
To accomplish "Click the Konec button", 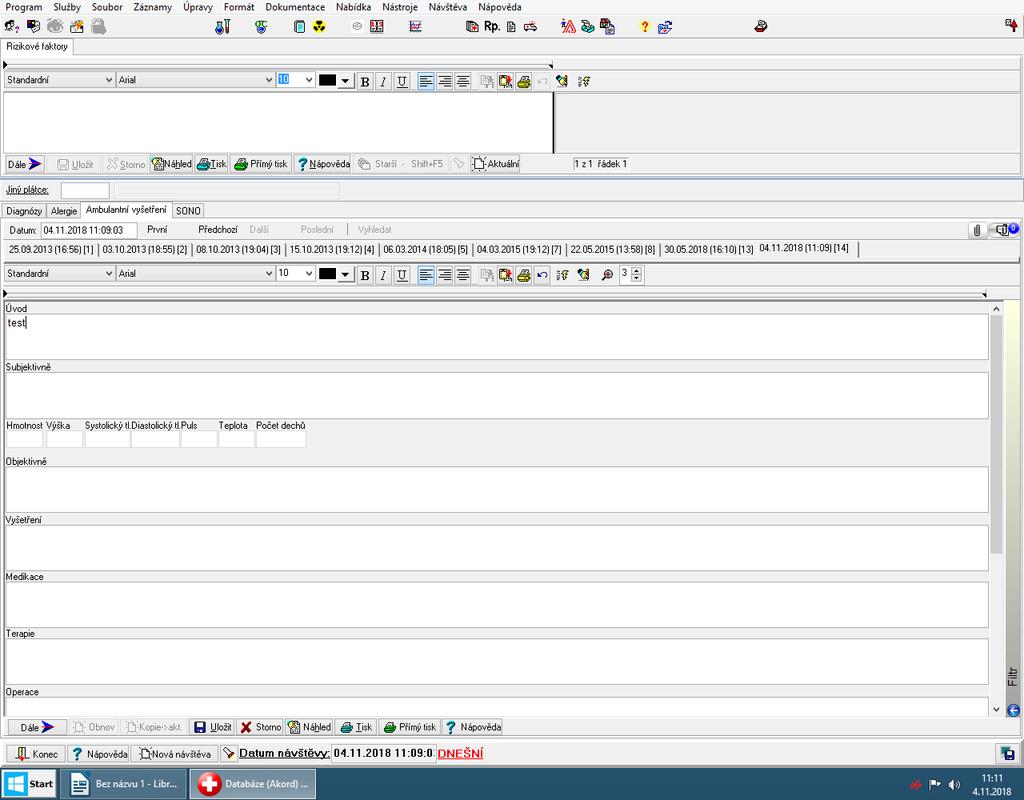I will [37, 754].
